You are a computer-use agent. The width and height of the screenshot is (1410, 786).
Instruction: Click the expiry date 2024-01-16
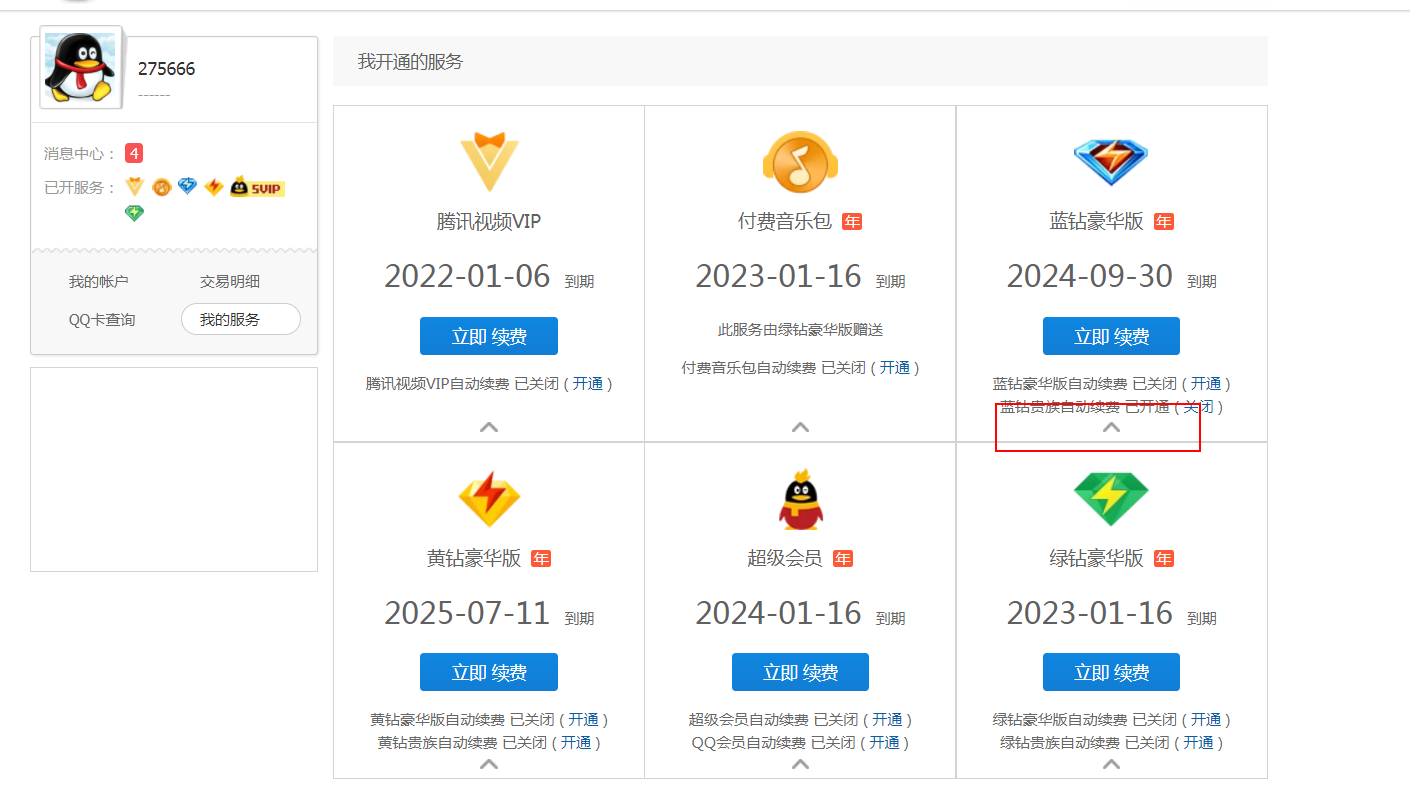tap(779, 613)
